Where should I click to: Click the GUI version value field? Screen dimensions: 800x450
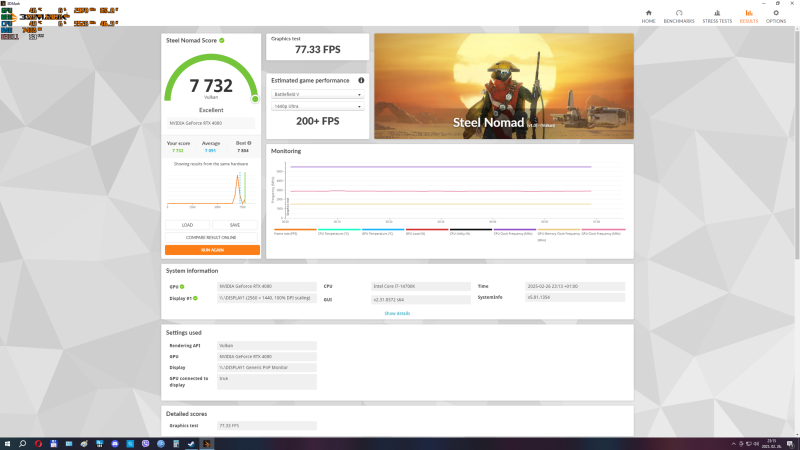coord(421,299)
